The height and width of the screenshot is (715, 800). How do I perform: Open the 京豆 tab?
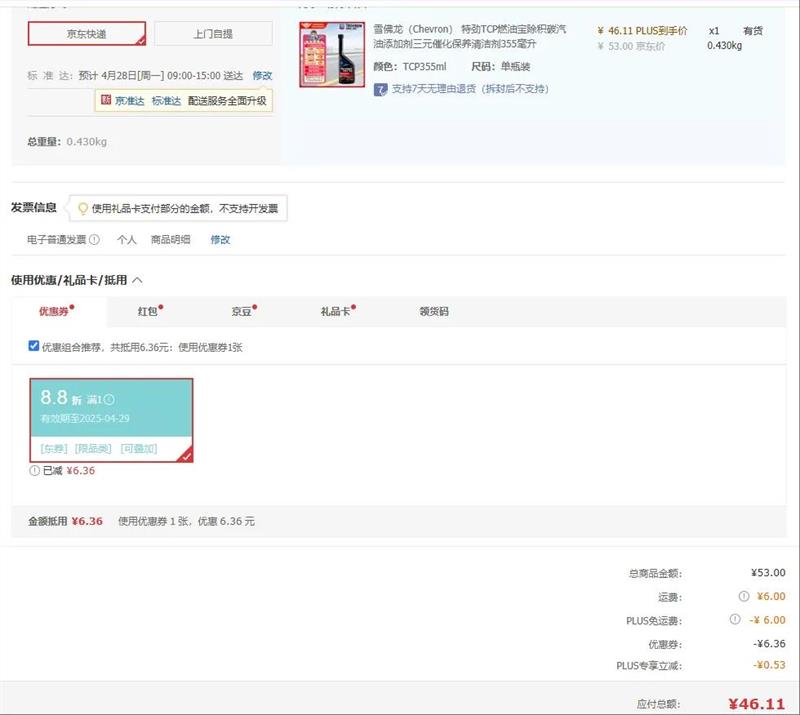click(241, 312)
